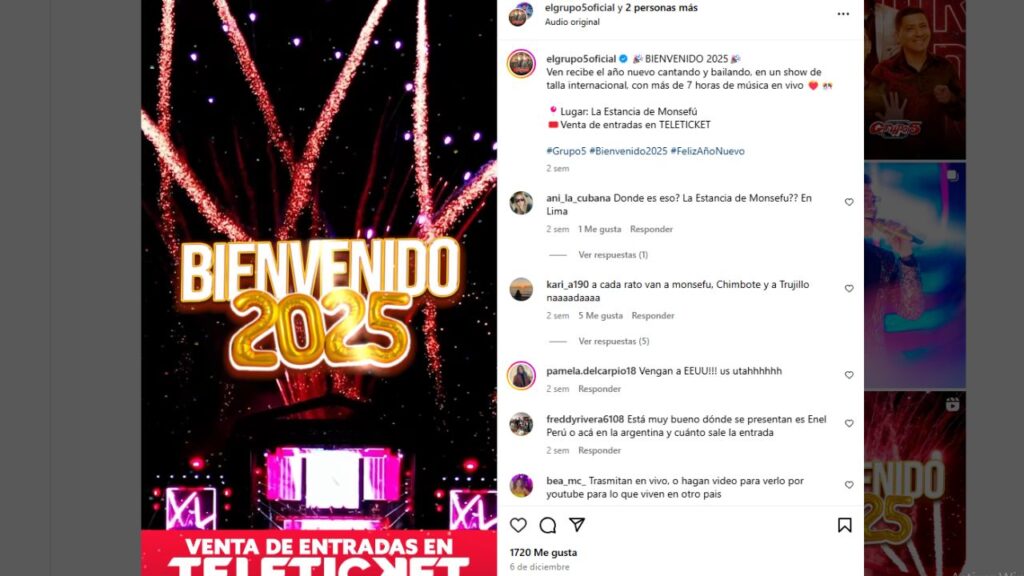The height and width of the screenshot is (576, 1024).
Task: Like the post with the heart icon
Action: 518,525
